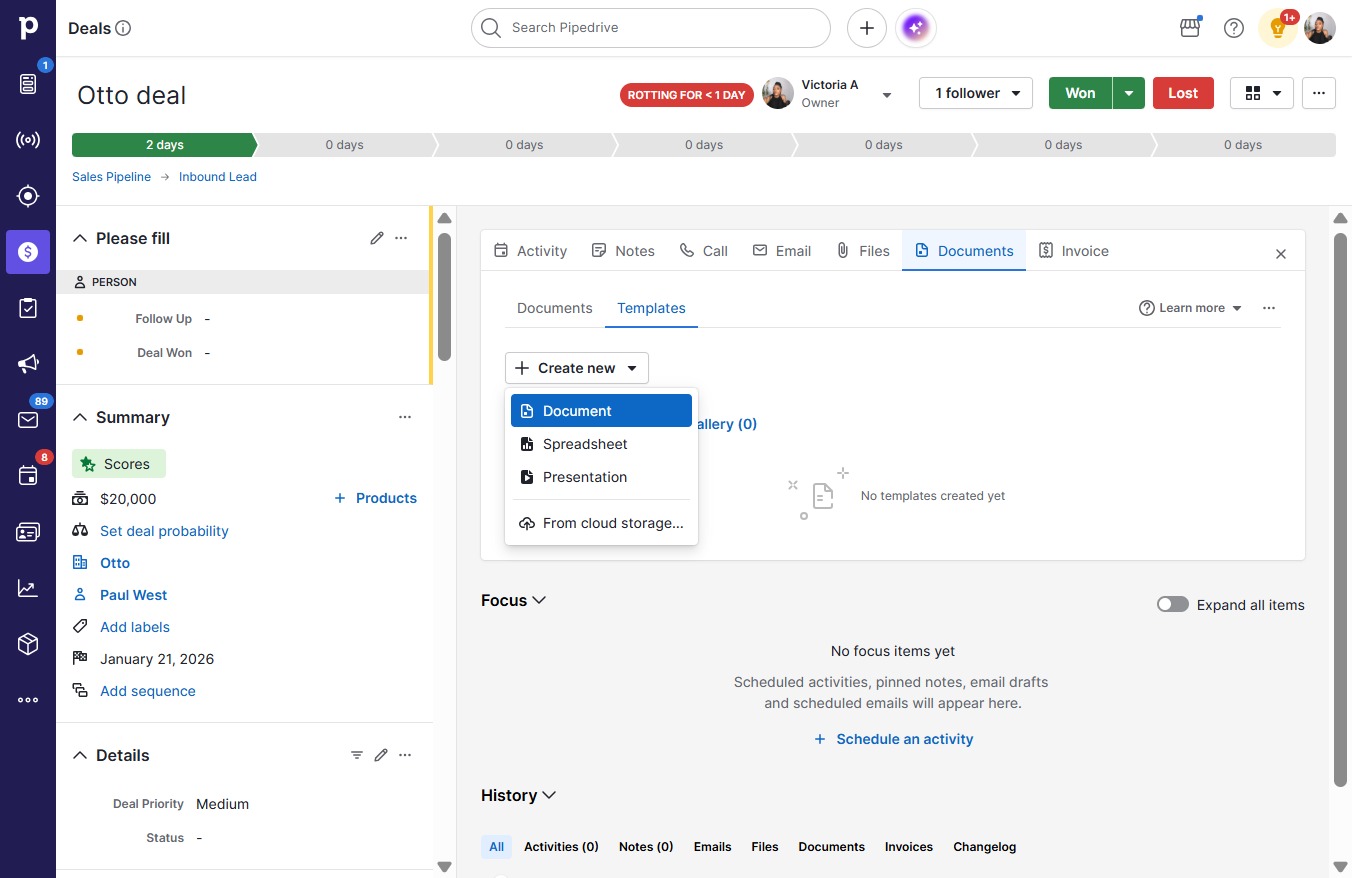Open Contacts card icon in sidebar
The width and height of the screenshot is (1352, 878).
(x=28, y=532)
